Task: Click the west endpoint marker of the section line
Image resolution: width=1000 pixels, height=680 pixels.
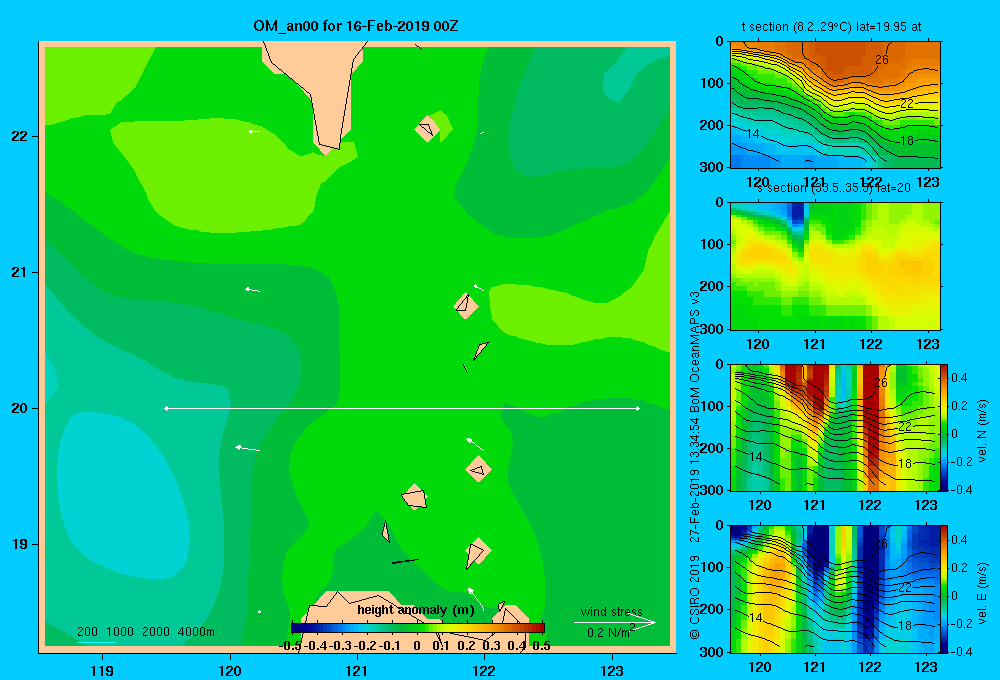Action: pos(166,408)
